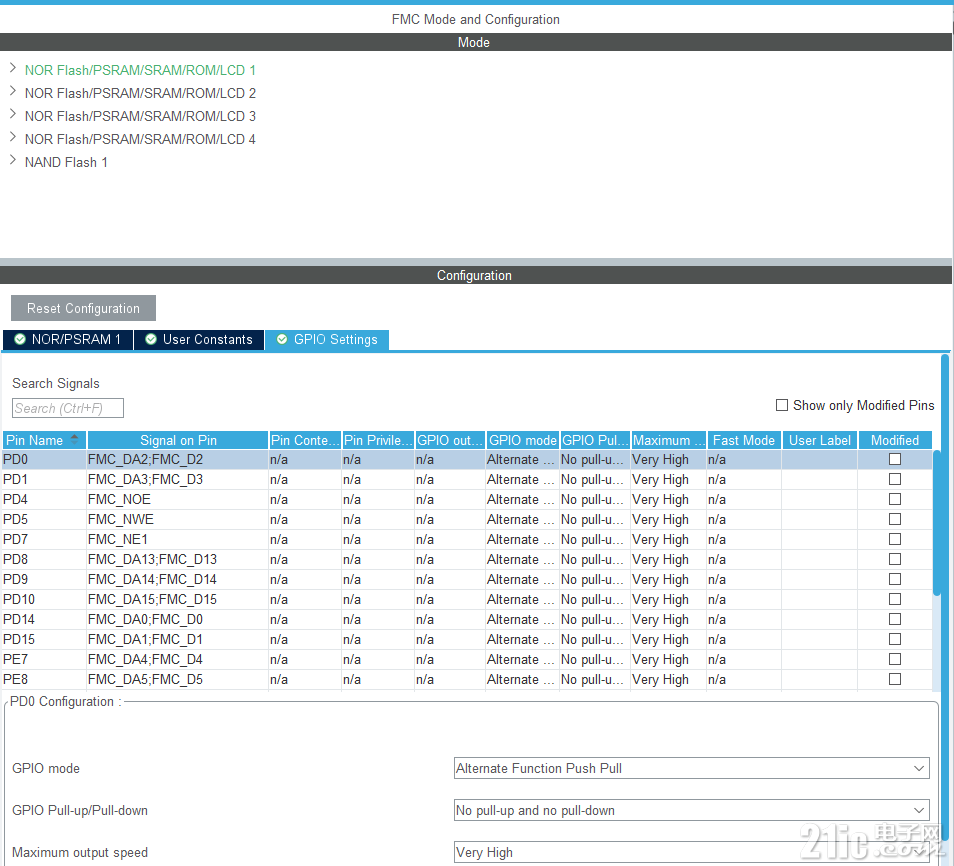Select the PE7 pin name cell

tap(44, 660)
